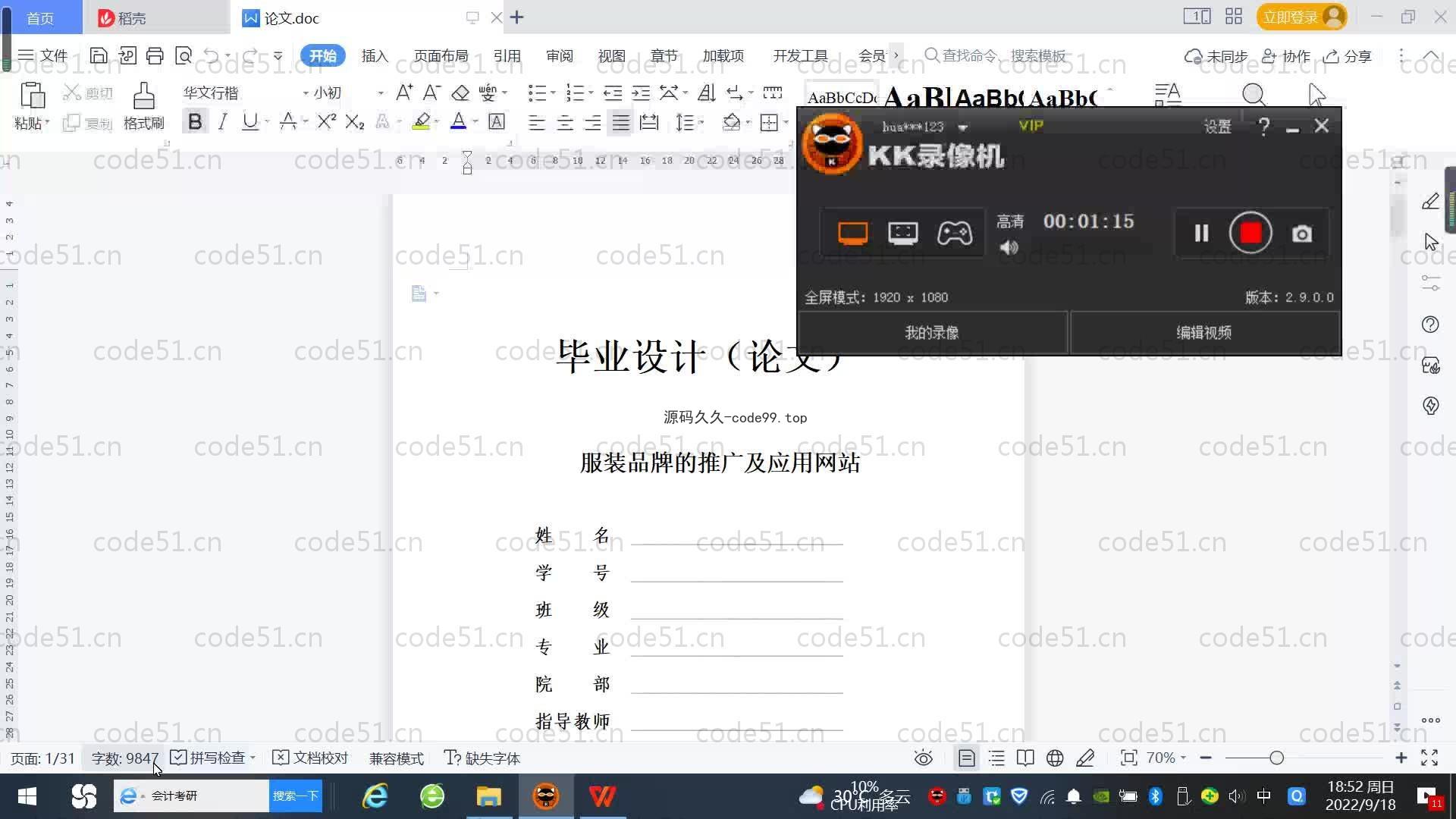Toggle underline formatting
Viewport: 1456px width, 819px height.
[x=249, y=122]
